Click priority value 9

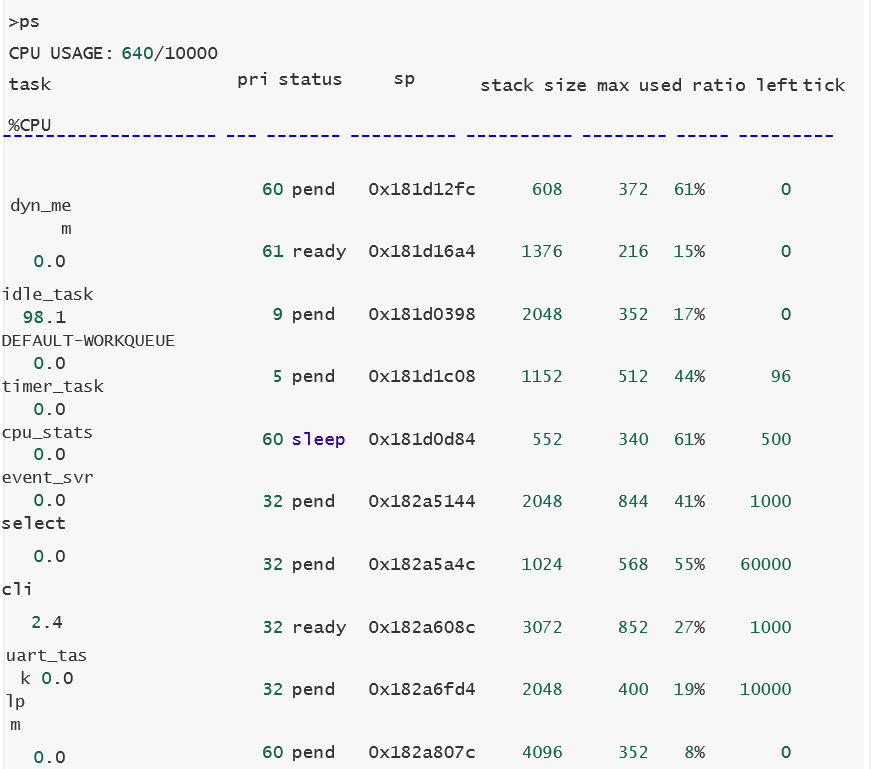(277, 314)
